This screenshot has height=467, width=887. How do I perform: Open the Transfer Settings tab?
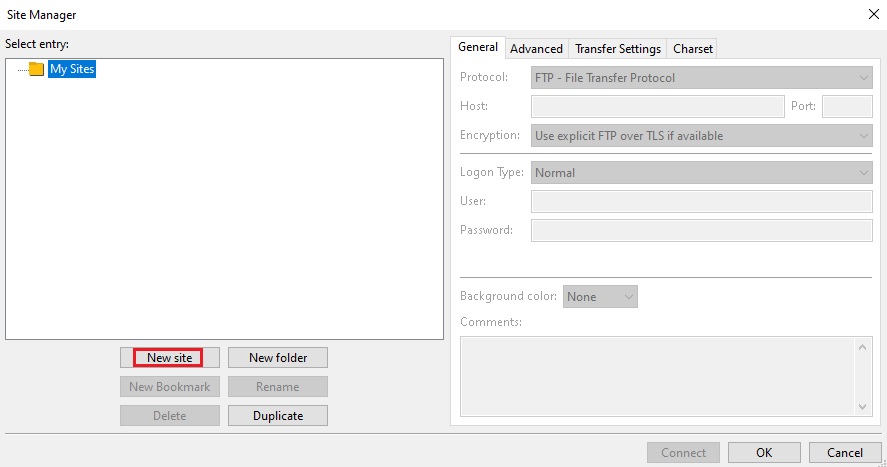(x=618, y=49)
